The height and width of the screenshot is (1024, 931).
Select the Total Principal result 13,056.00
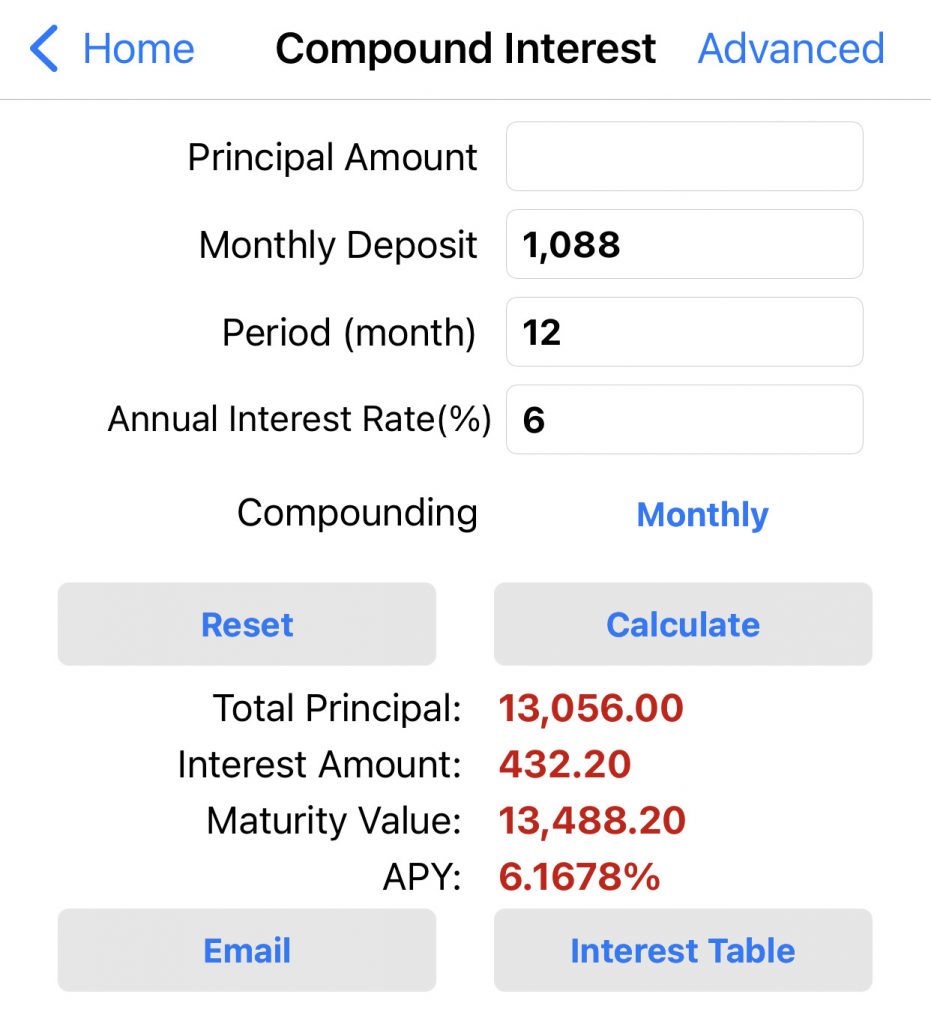tap(591, 709)
